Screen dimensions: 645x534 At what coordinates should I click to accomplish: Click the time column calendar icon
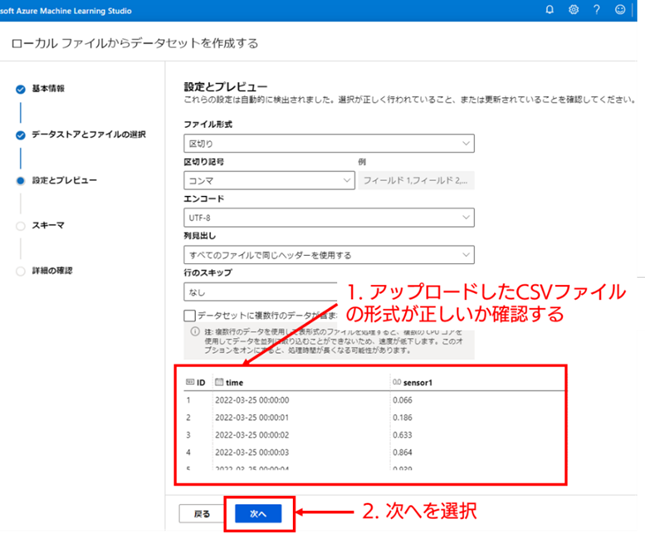coord(219,382)
